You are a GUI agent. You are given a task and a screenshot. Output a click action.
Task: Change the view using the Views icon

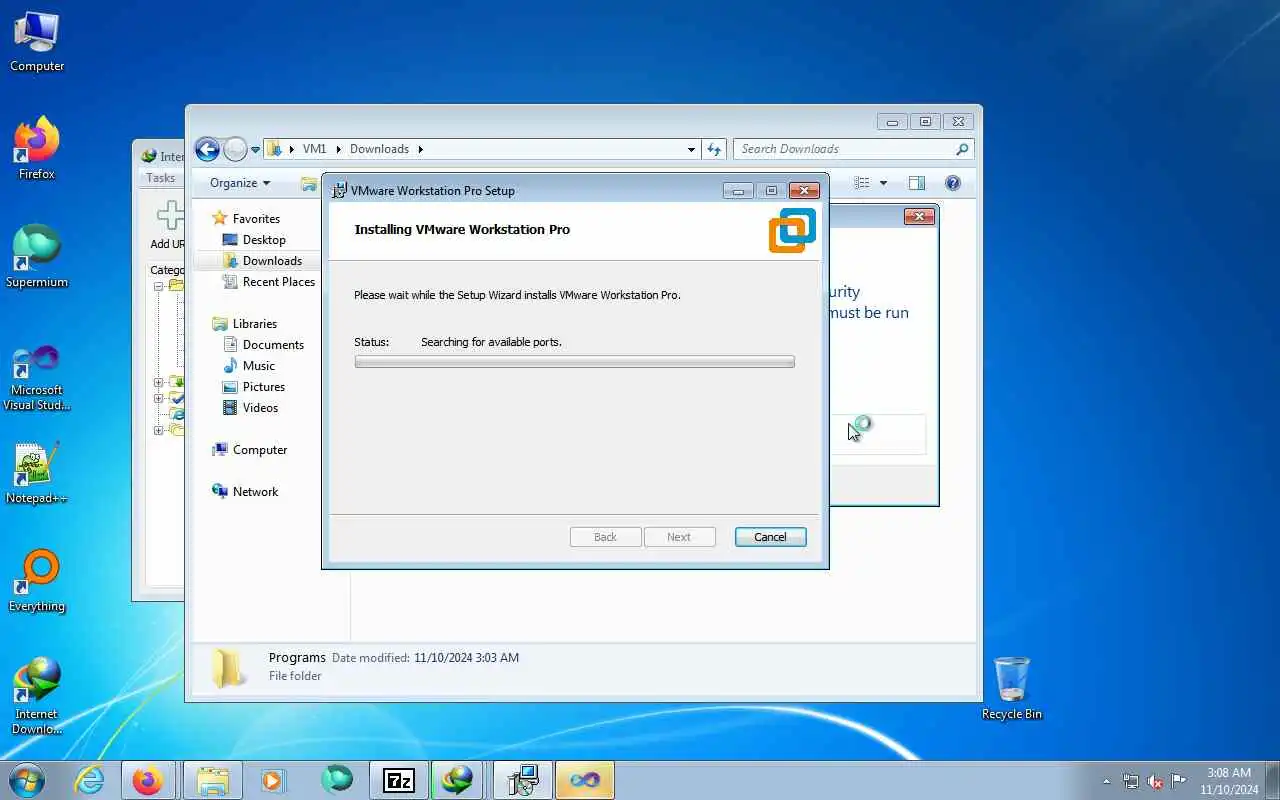(862, 183)
